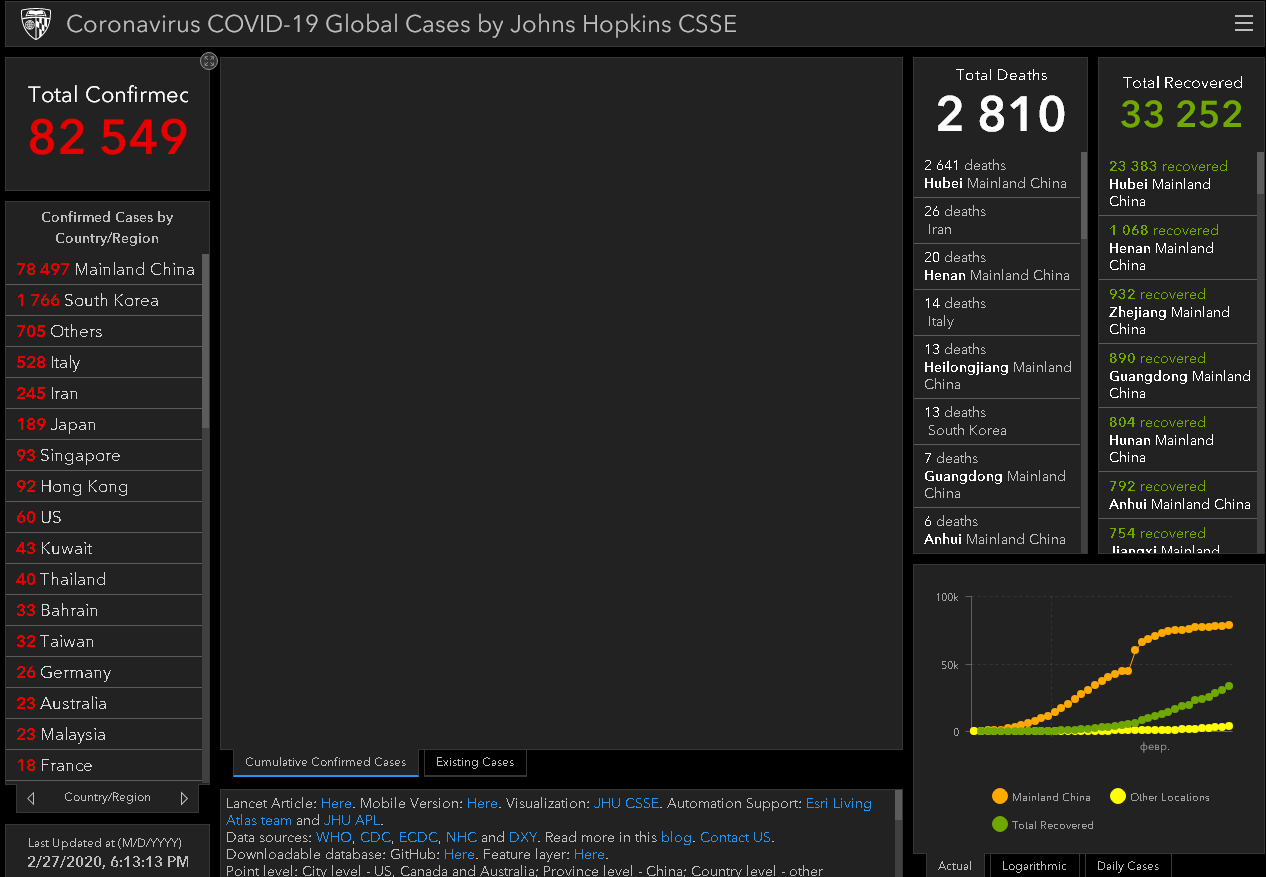The image size is (1266, 877).
Task: Open the Lancet Article 'Here' link
Action: tap(336, 803)
